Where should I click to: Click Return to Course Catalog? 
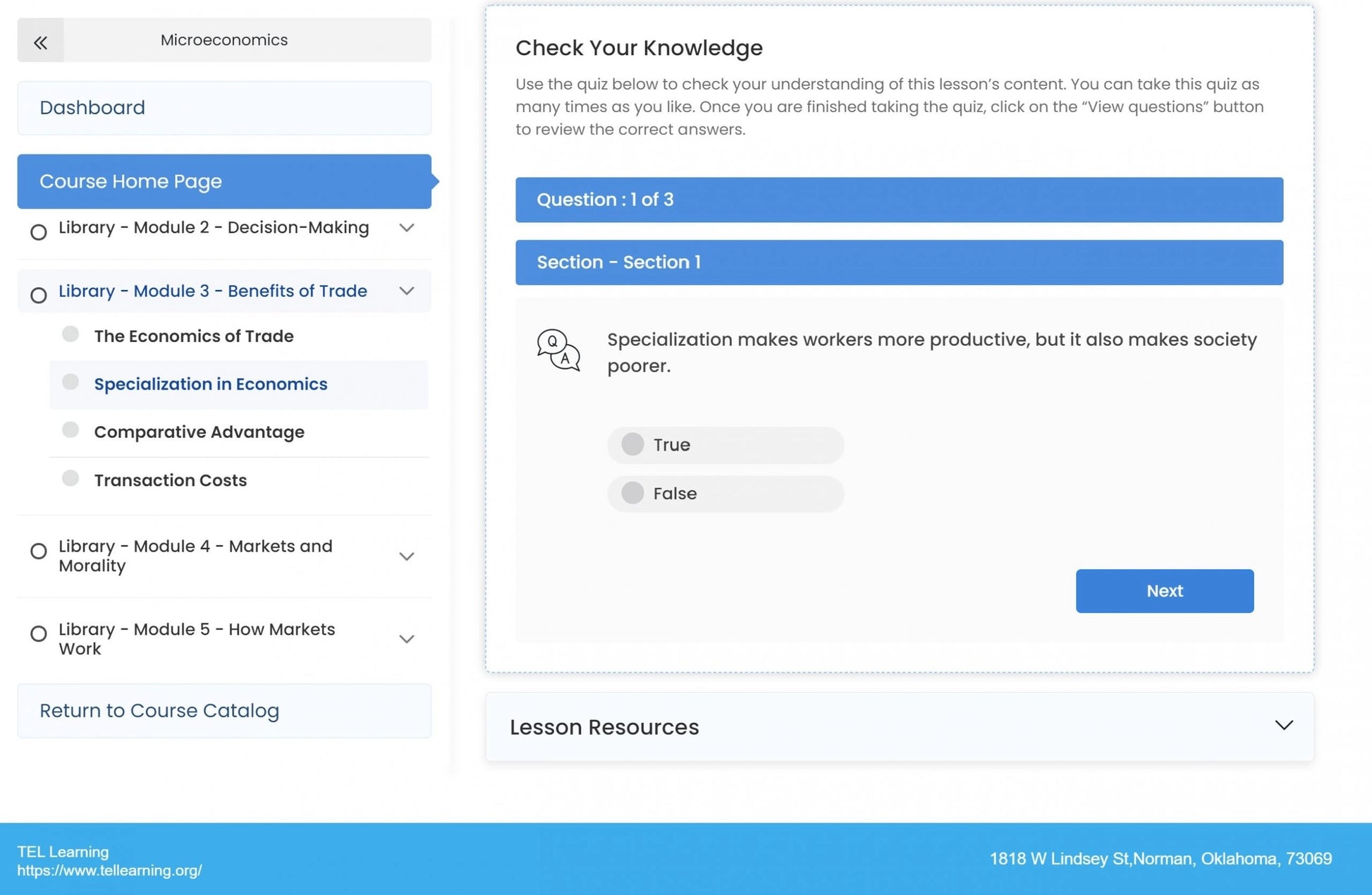click(x=224, y=711)
